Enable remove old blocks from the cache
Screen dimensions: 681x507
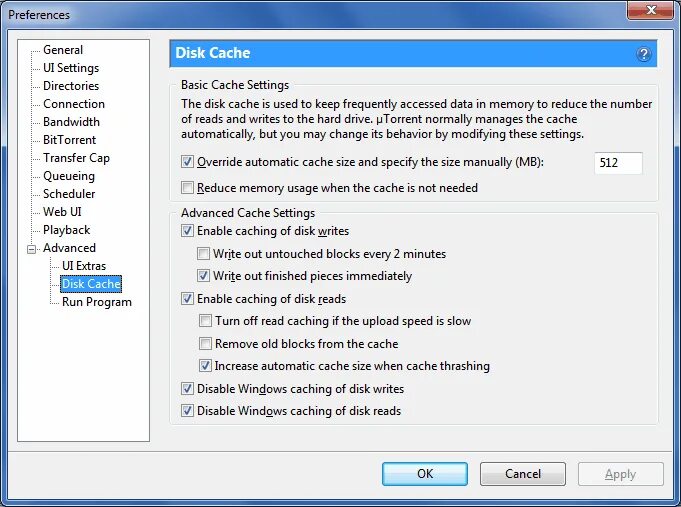(205, 344)
